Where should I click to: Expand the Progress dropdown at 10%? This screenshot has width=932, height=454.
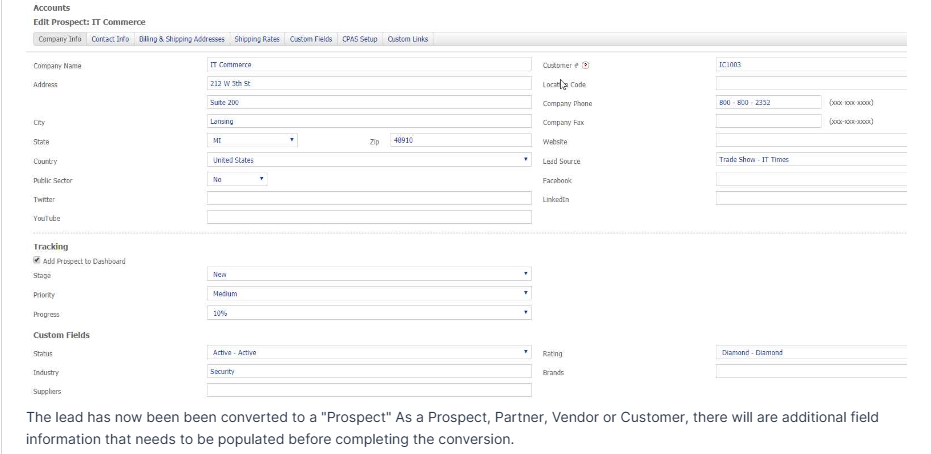(x=368, y=313)
